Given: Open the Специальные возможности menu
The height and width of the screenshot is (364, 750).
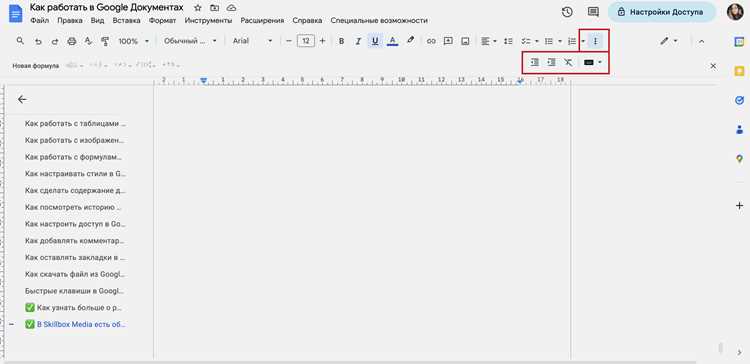Looking at the screenshot, I should [x=379, y=21].
